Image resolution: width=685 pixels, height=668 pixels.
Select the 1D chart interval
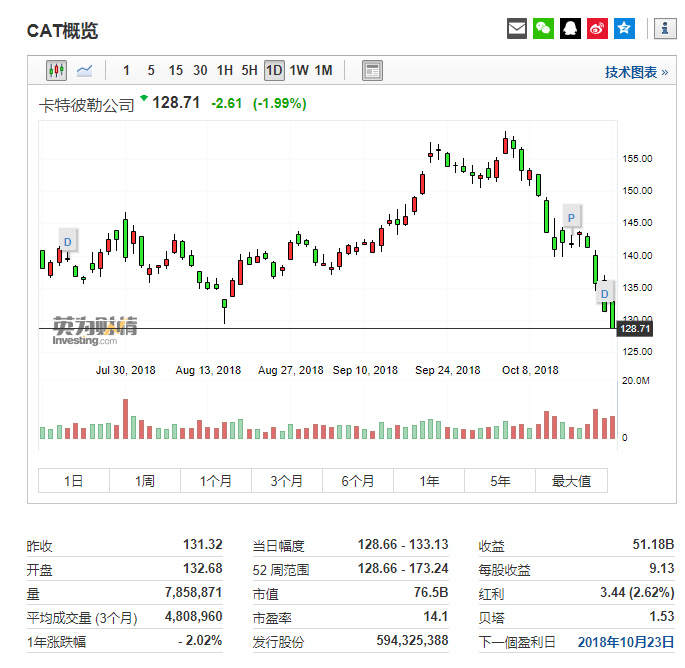tap(274, 70)
